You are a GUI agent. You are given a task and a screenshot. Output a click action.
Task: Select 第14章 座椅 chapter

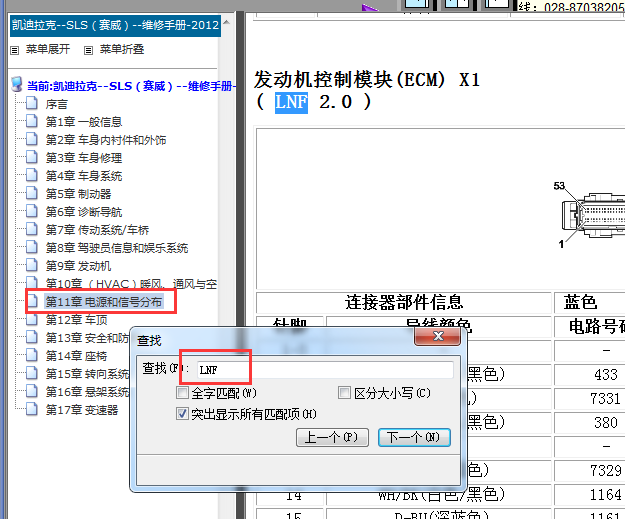77,356
